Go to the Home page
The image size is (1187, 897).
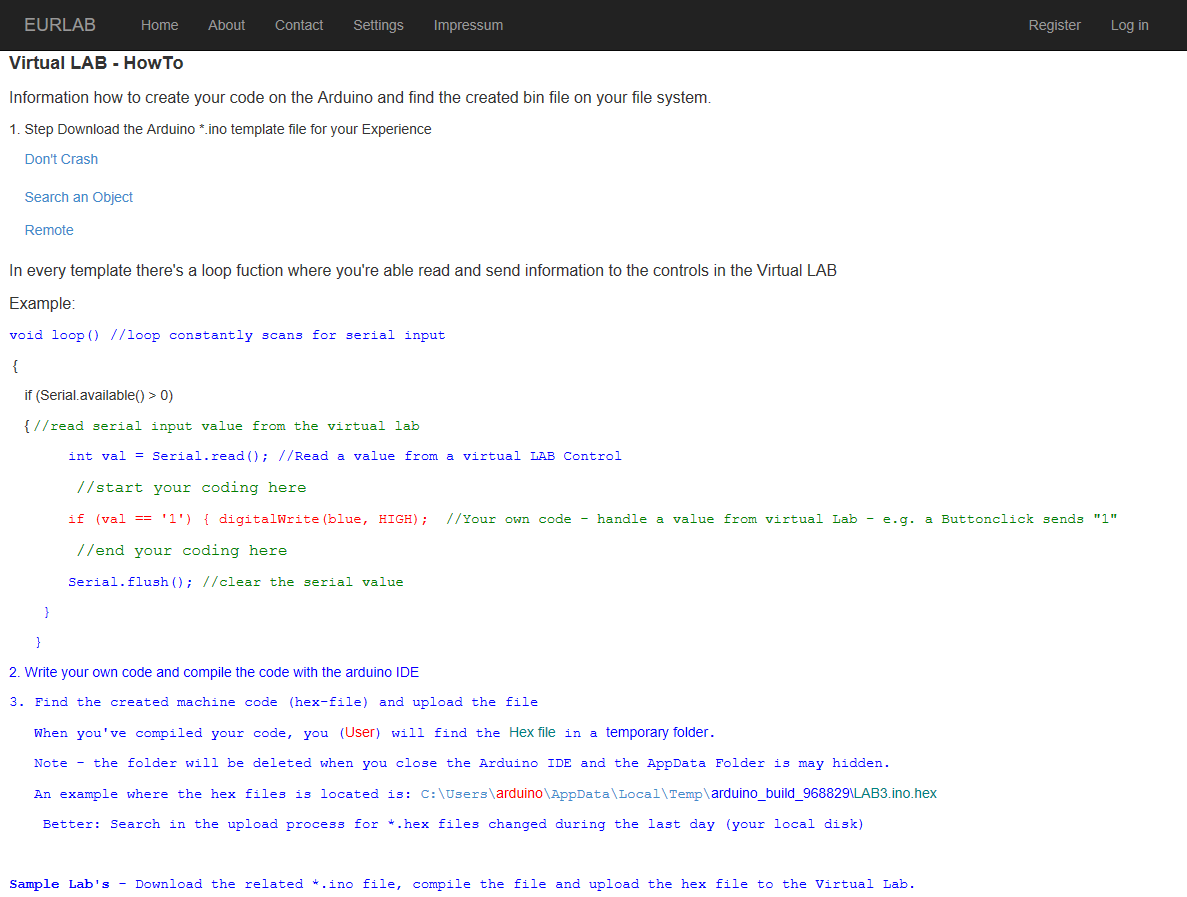[x=160, y=25]
